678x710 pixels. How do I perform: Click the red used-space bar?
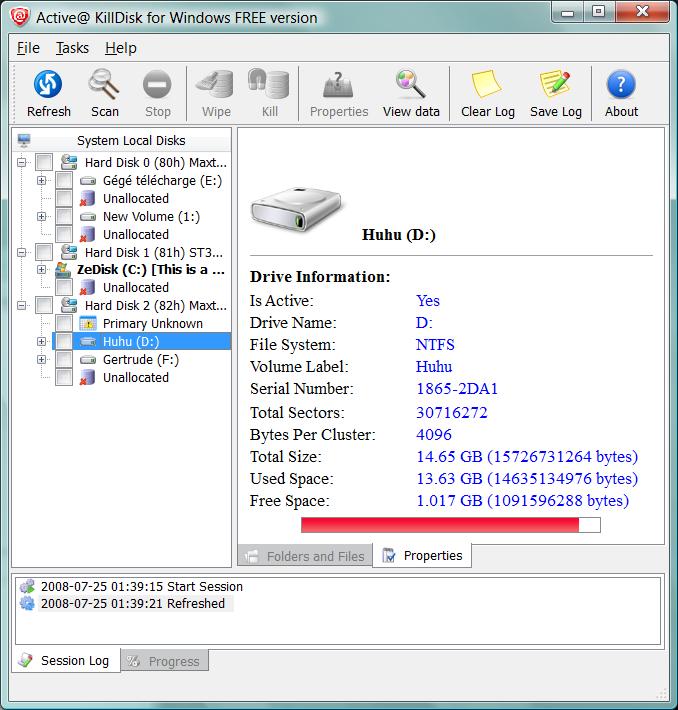[x=440, y=525]
